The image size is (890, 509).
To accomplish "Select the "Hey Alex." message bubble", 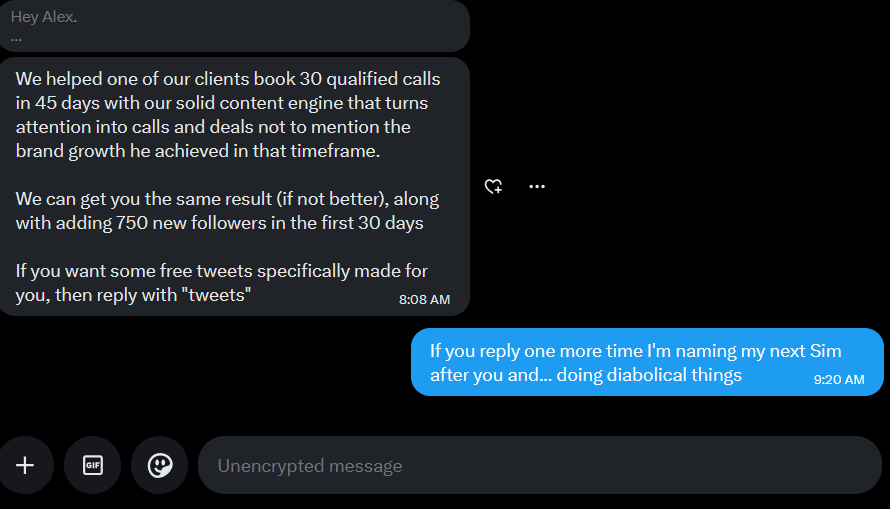I will pos(234,26).
